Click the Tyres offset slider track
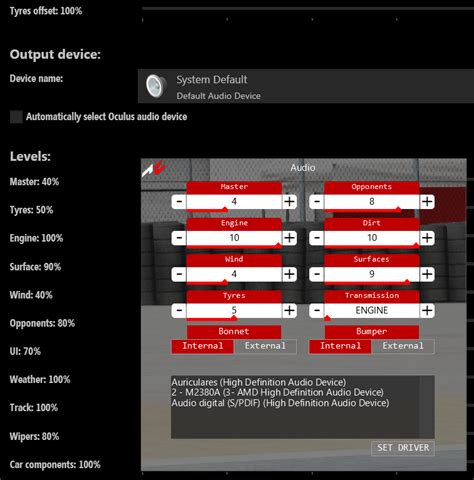Viewport: 474px width, 480px height. pyautogui.click(x=308, y=9)
